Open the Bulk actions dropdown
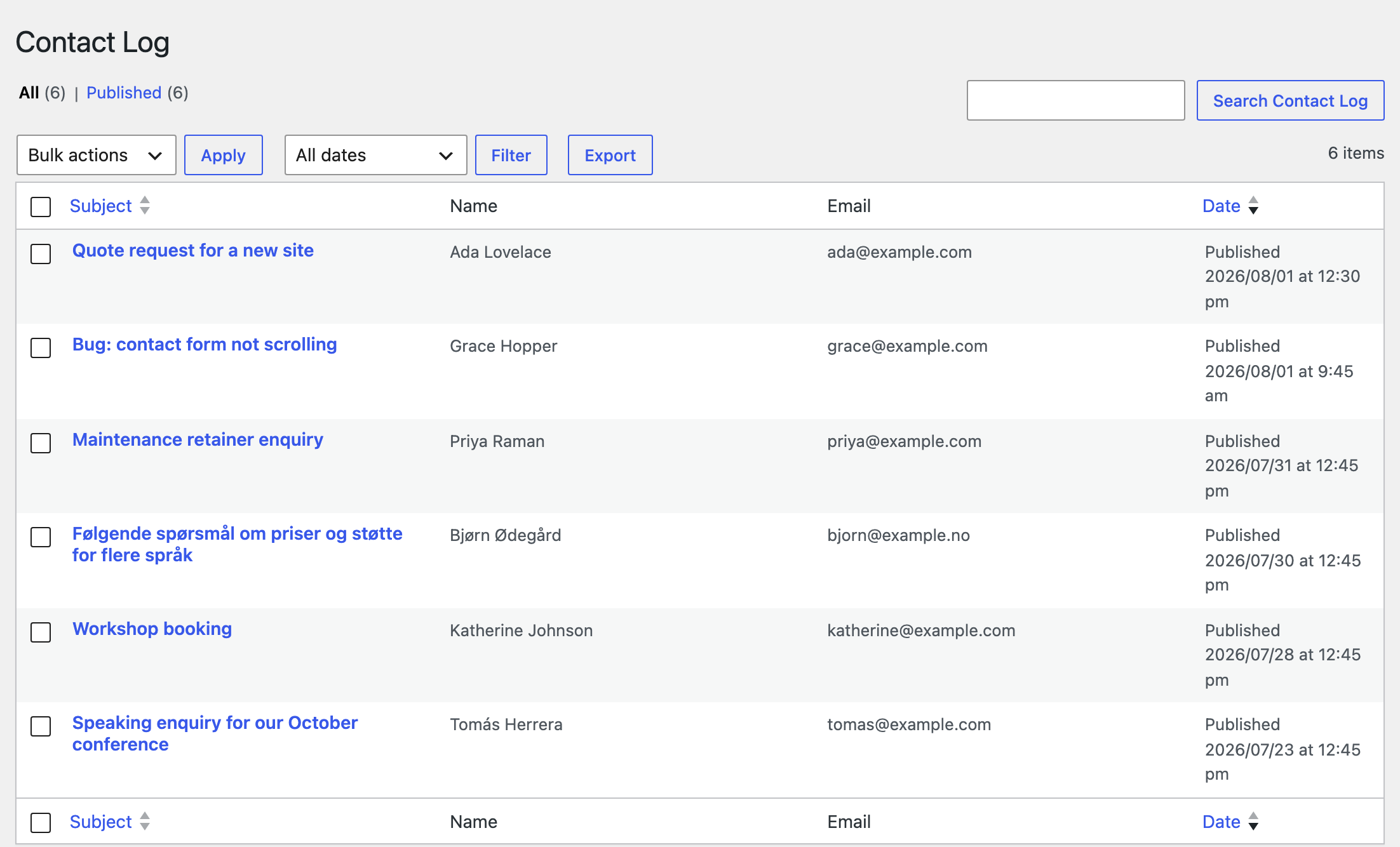Viewport: 1400px width, 847px height. point(96,155)
